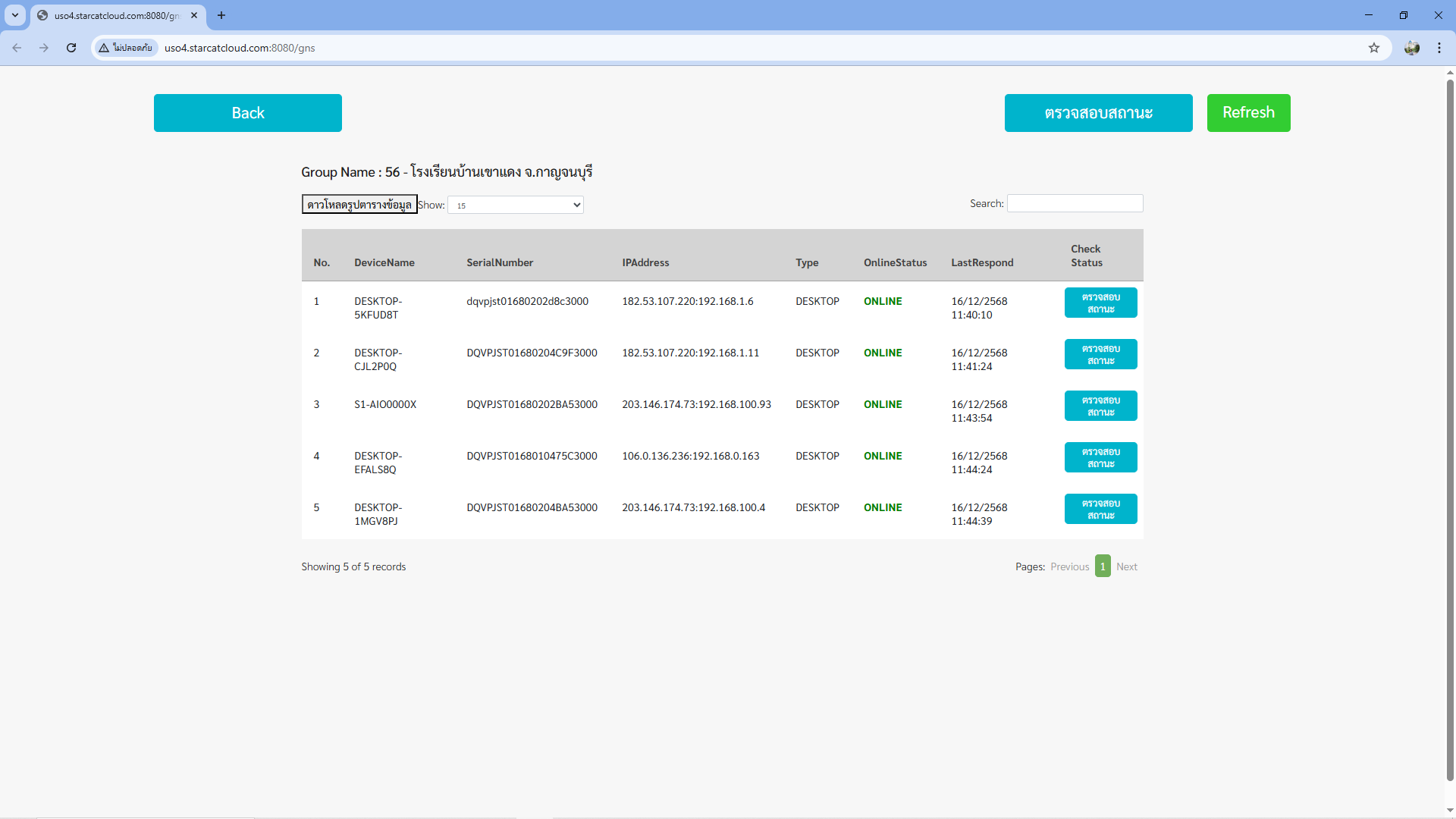Close the uso4.starcatcloud.com tab
Screen dimensions: 1456x819
194,15
